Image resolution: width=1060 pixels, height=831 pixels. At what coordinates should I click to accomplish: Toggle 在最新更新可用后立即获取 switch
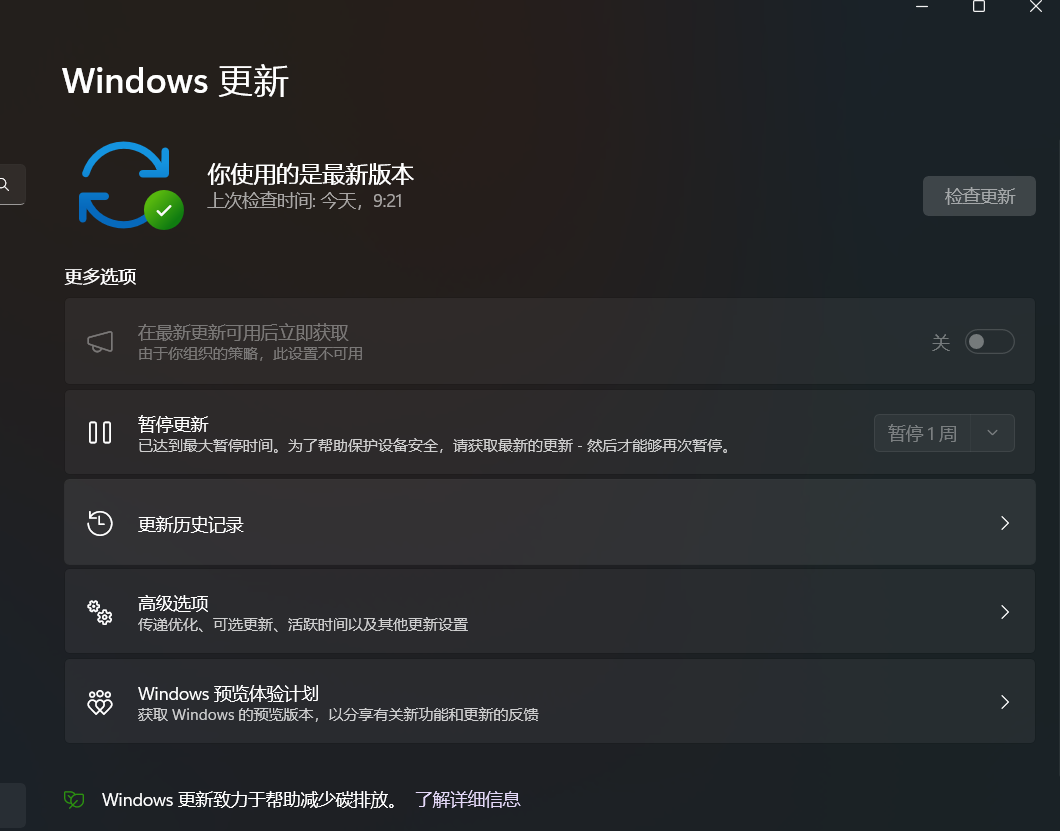click(989, 341)
